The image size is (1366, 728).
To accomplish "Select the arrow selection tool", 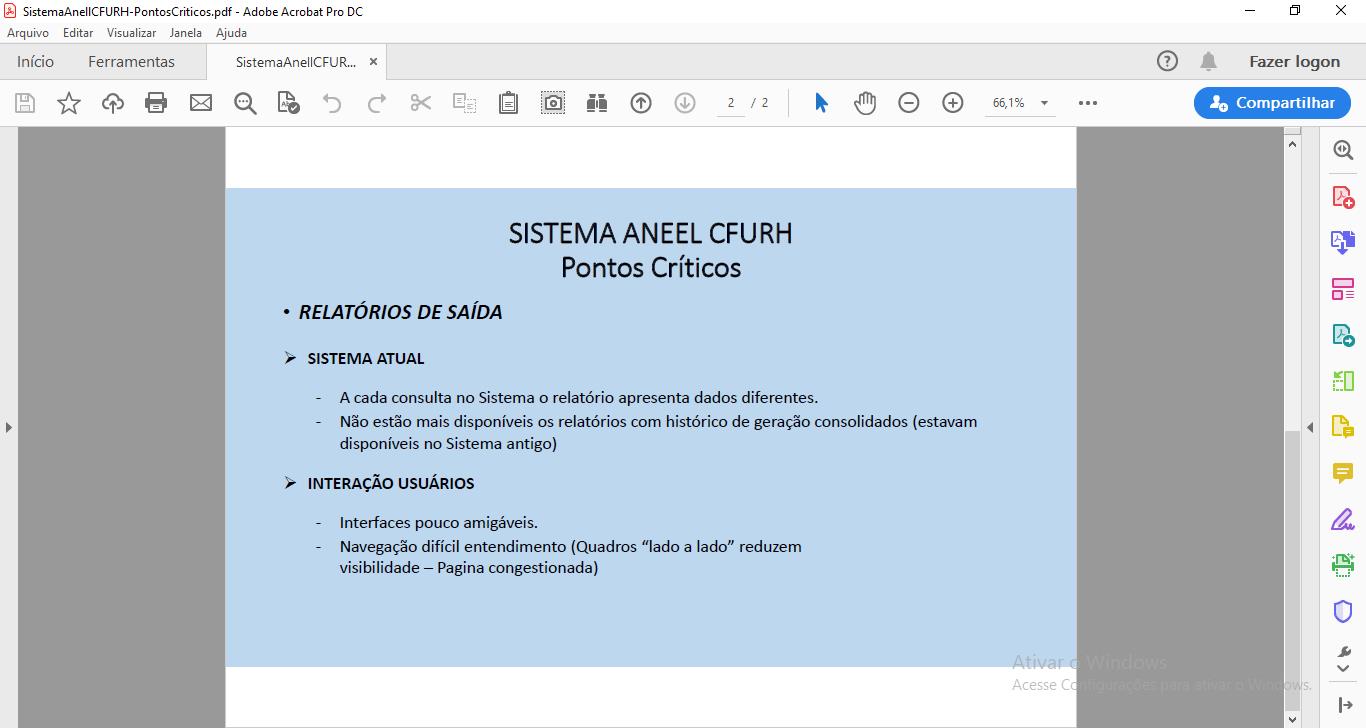I will (821, 103).
